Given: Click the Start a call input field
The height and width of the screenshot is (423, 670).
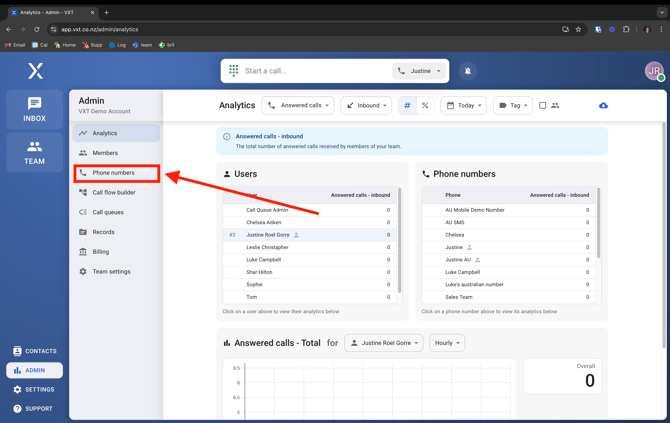Looking at the screenshot, I should tap(315, 71).
